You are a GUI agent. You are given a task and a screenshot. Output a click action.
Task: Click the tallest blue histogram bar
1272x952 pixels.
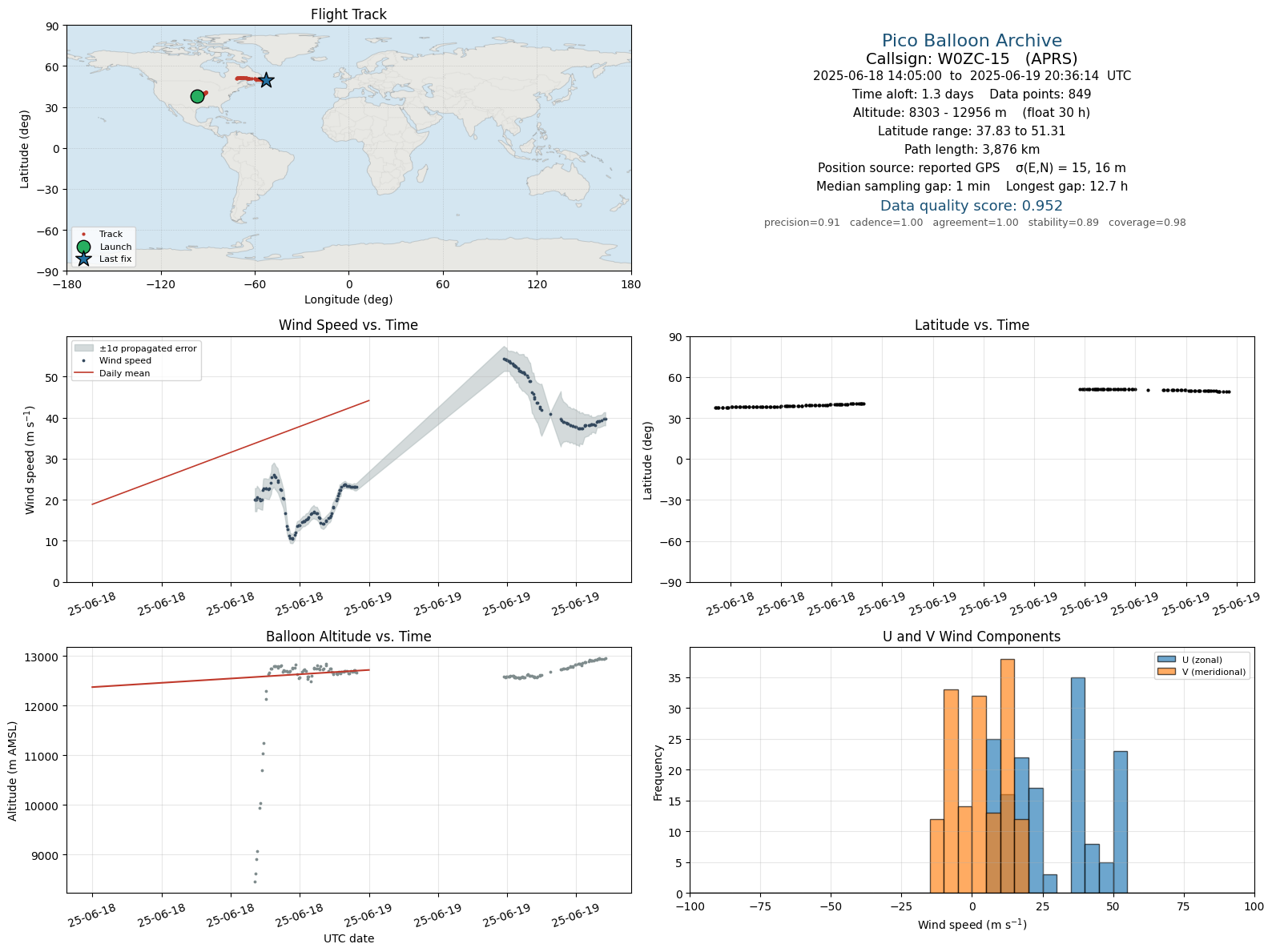point(1077,785)
